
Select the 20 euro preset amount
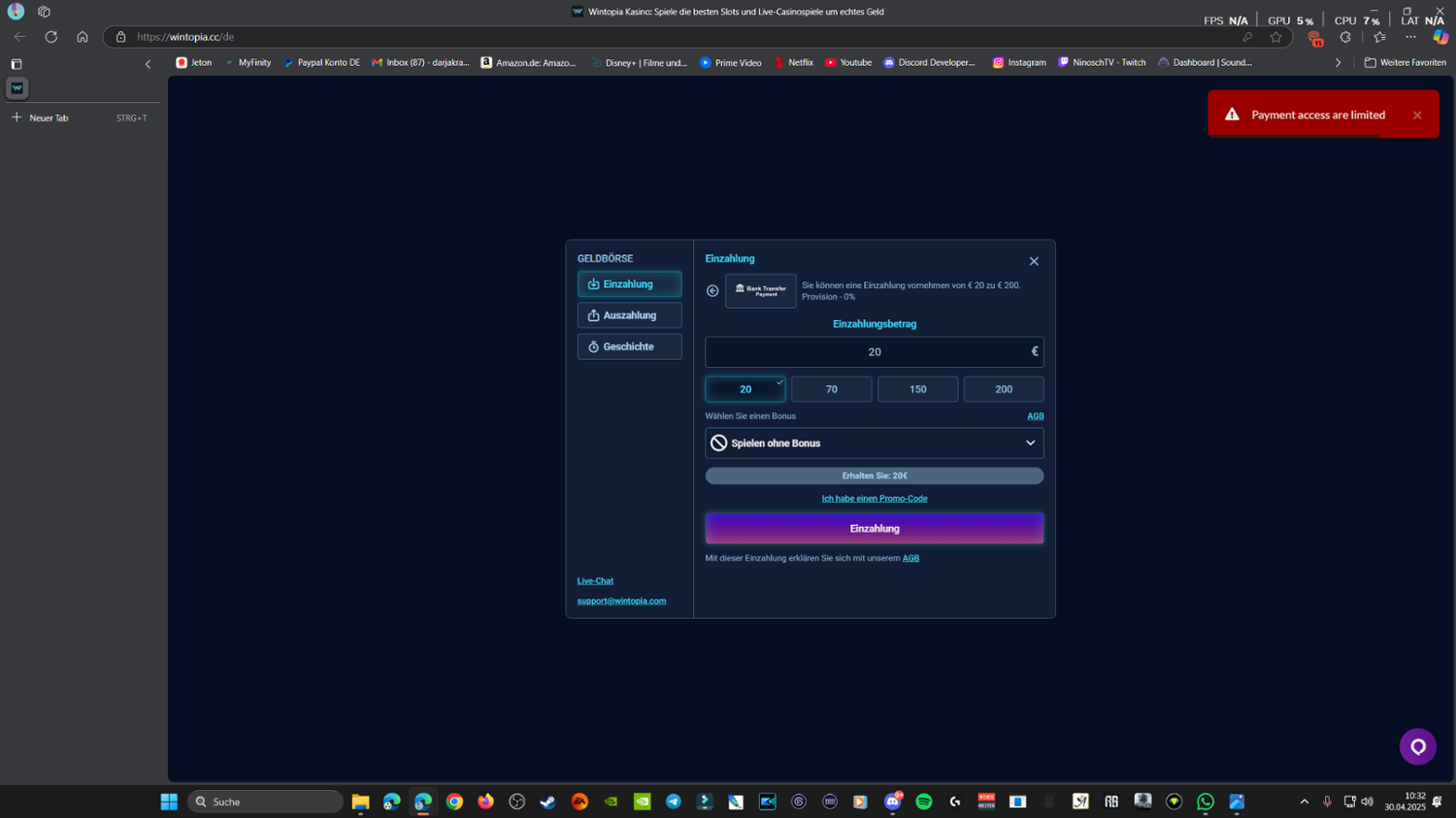[745, 389]
